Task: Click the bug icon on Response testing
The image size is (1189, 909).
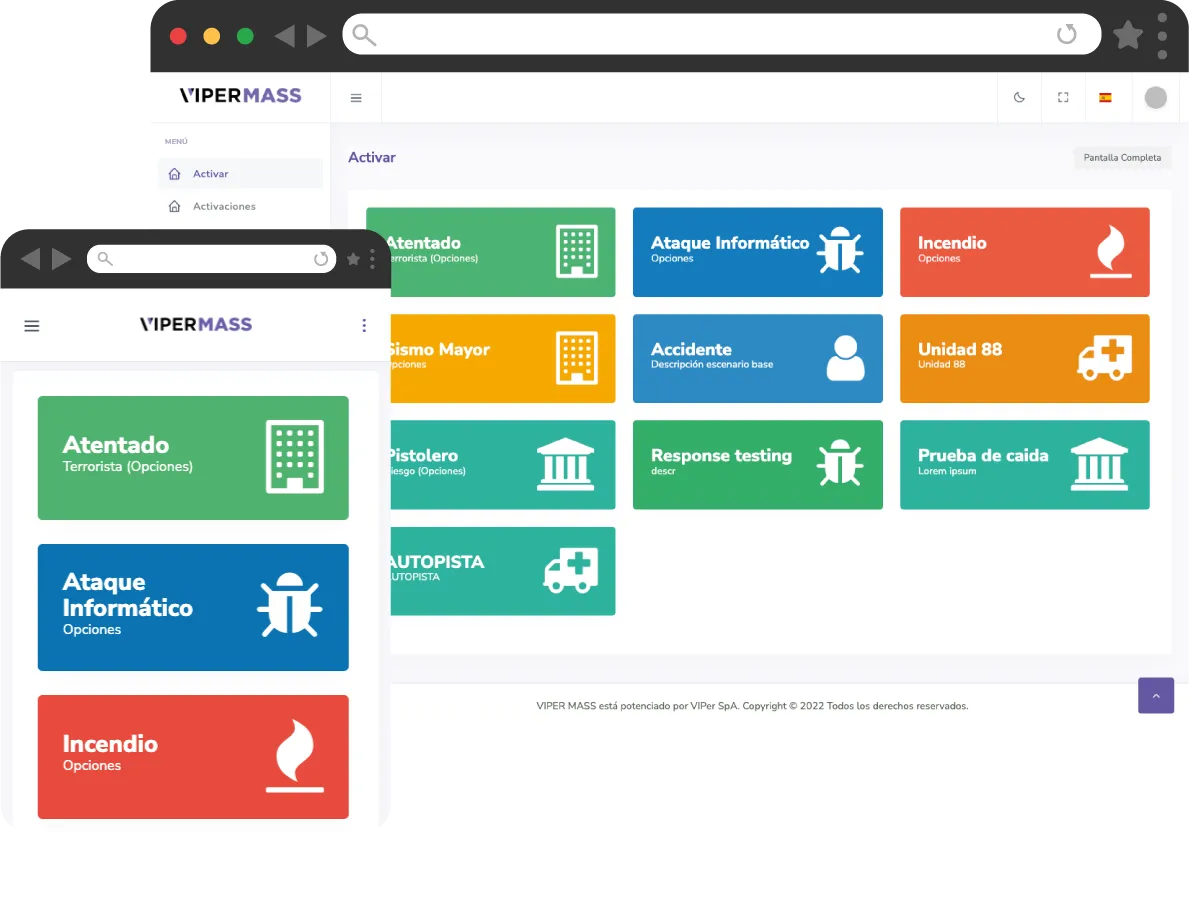Action: coord(839,464)
